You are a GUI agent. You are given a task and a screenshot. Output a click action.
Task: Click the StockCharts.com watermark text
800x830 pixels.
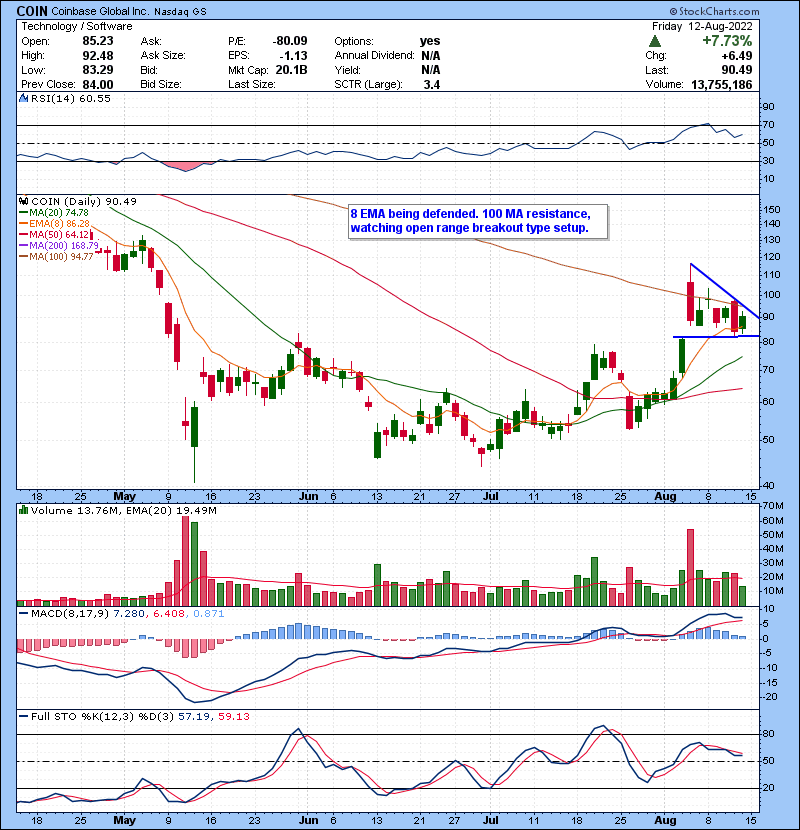(x=714, y=11)
